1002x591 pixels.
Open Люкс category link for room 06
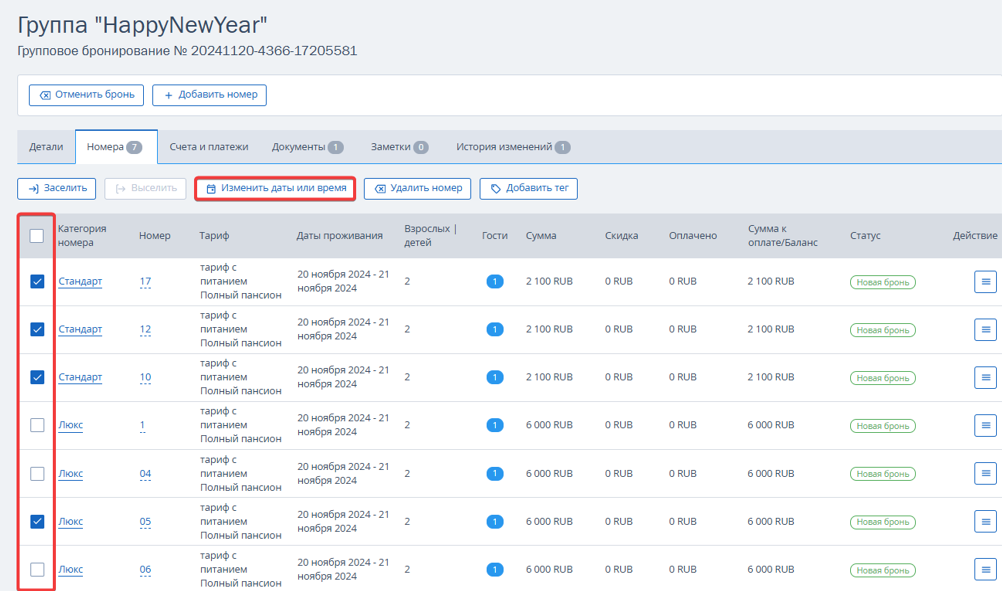[70, 569]
